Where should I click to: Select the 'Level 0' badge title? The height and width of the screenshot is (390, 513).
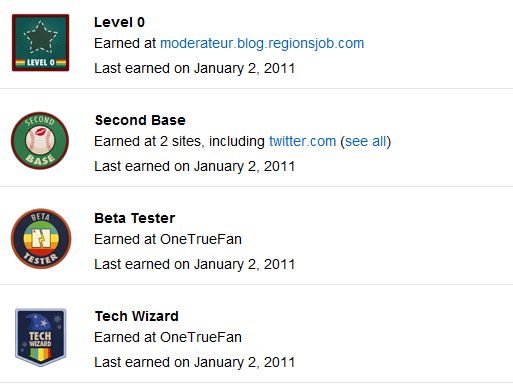click(119, 22)
